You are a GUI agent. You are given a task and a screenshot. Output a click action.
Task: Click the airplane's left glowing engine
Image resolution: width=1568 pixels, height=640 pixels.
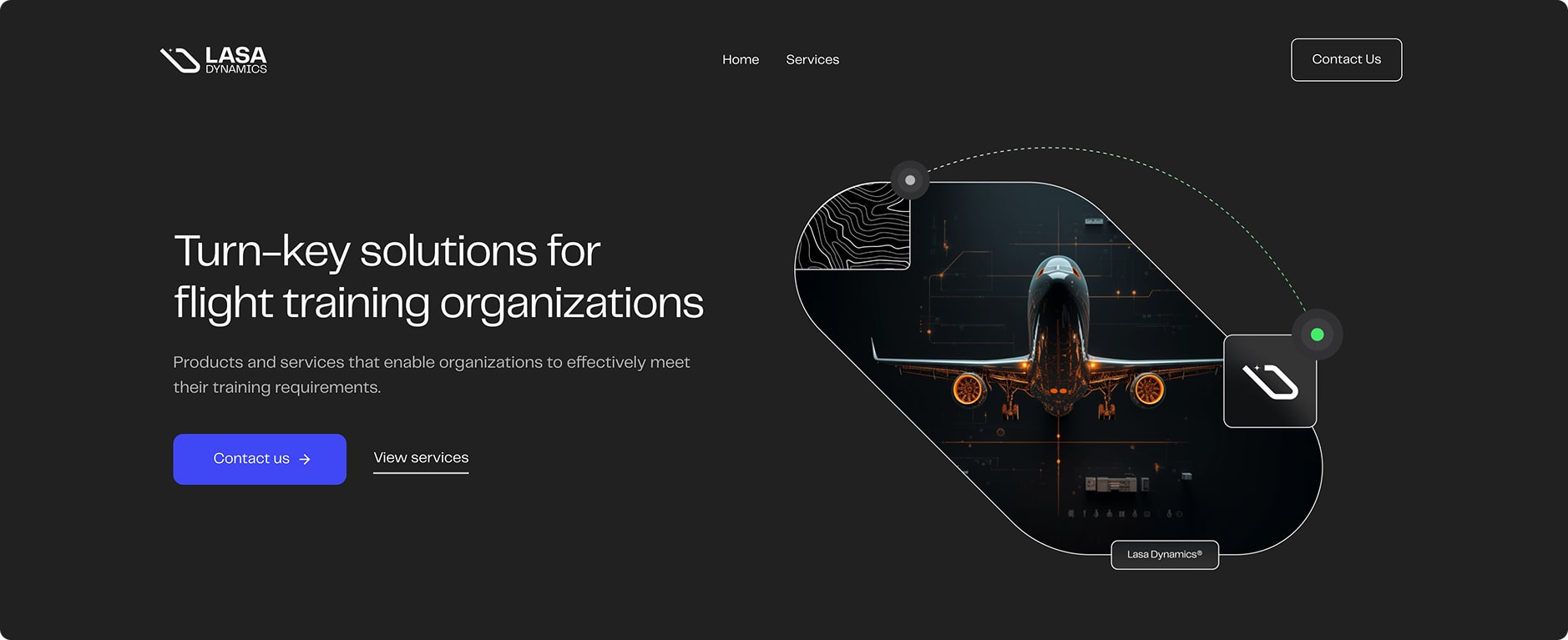coord(968,389)
